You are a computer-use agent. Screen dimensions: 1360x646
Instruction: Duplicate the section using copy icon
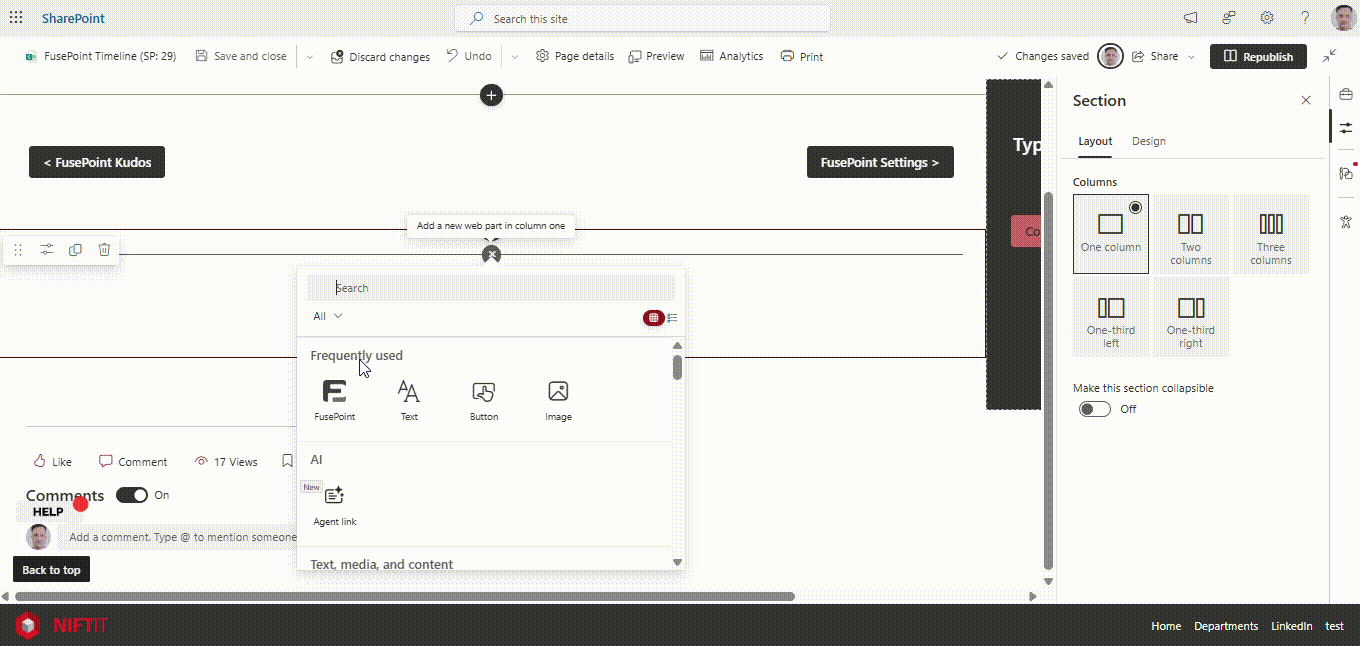tap(75, 250)
